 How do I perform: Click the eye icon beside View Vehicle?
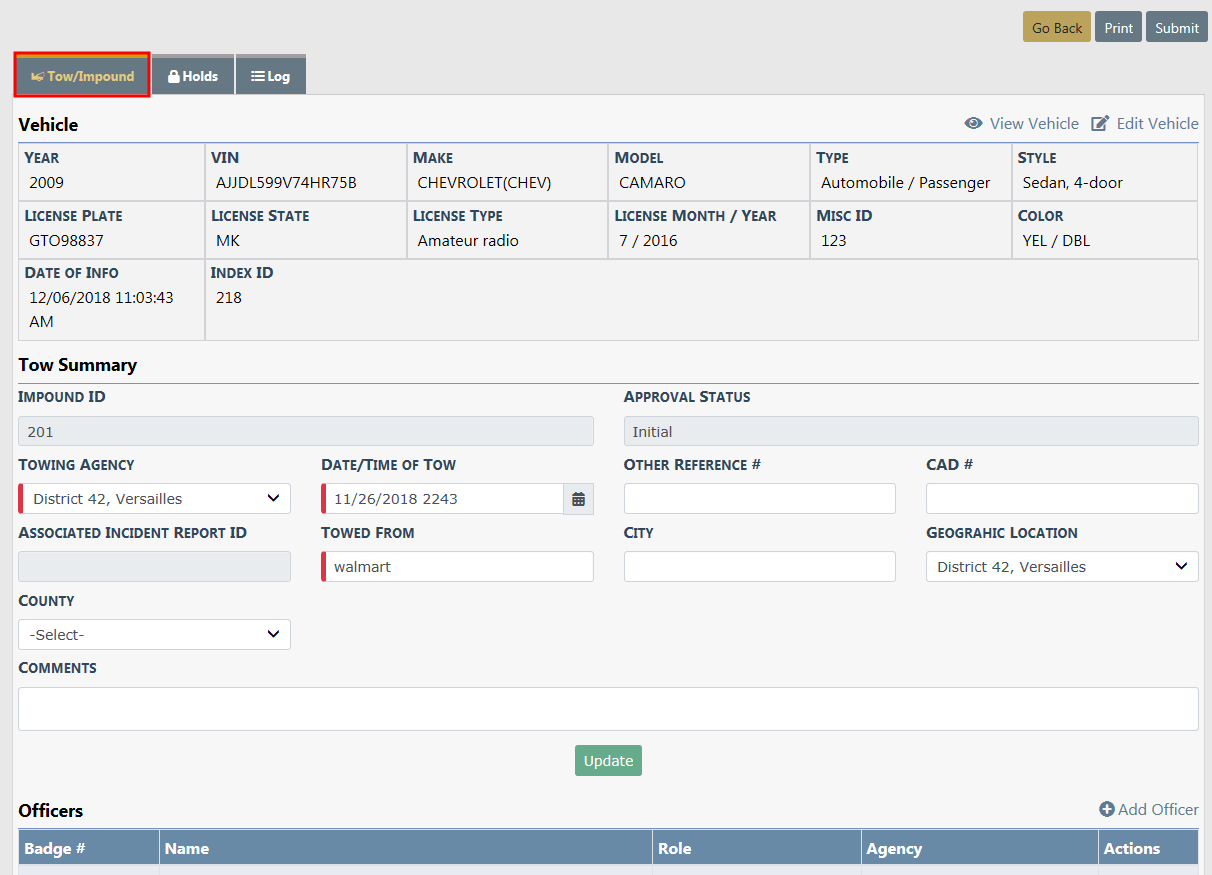[973, 124]
